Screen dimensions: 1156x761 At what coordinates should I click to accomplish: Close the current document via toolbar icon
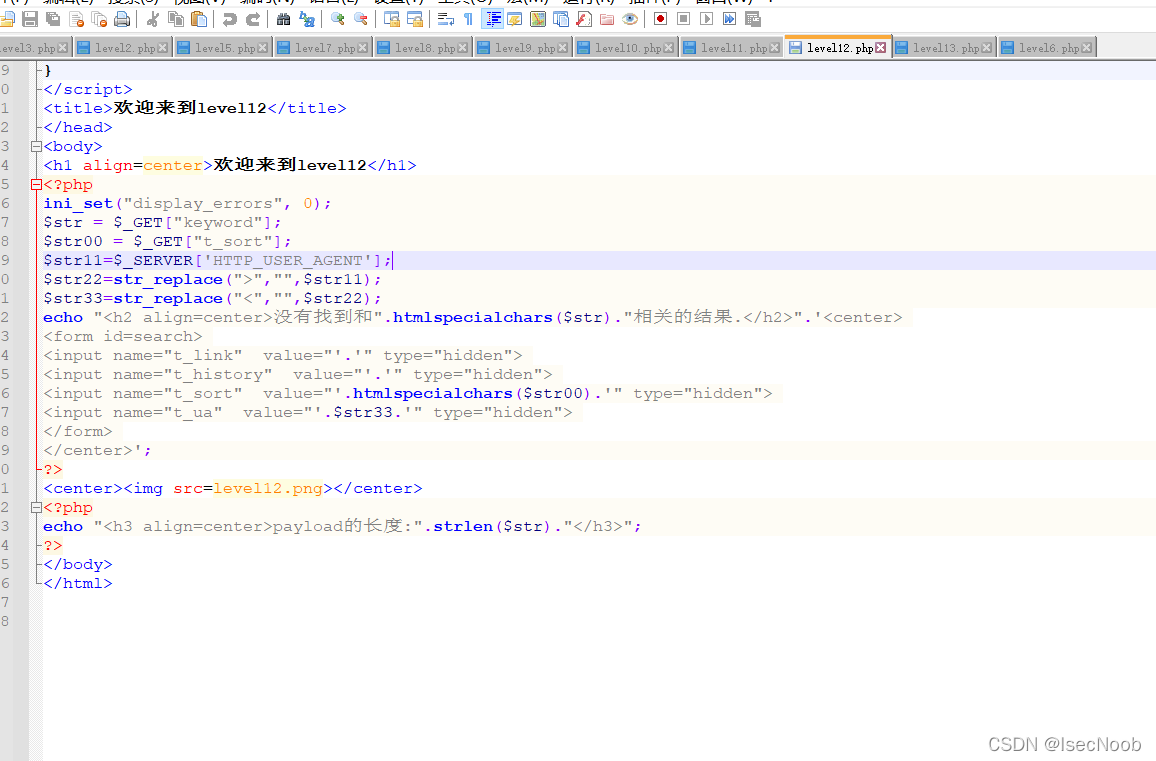point(76,18)
